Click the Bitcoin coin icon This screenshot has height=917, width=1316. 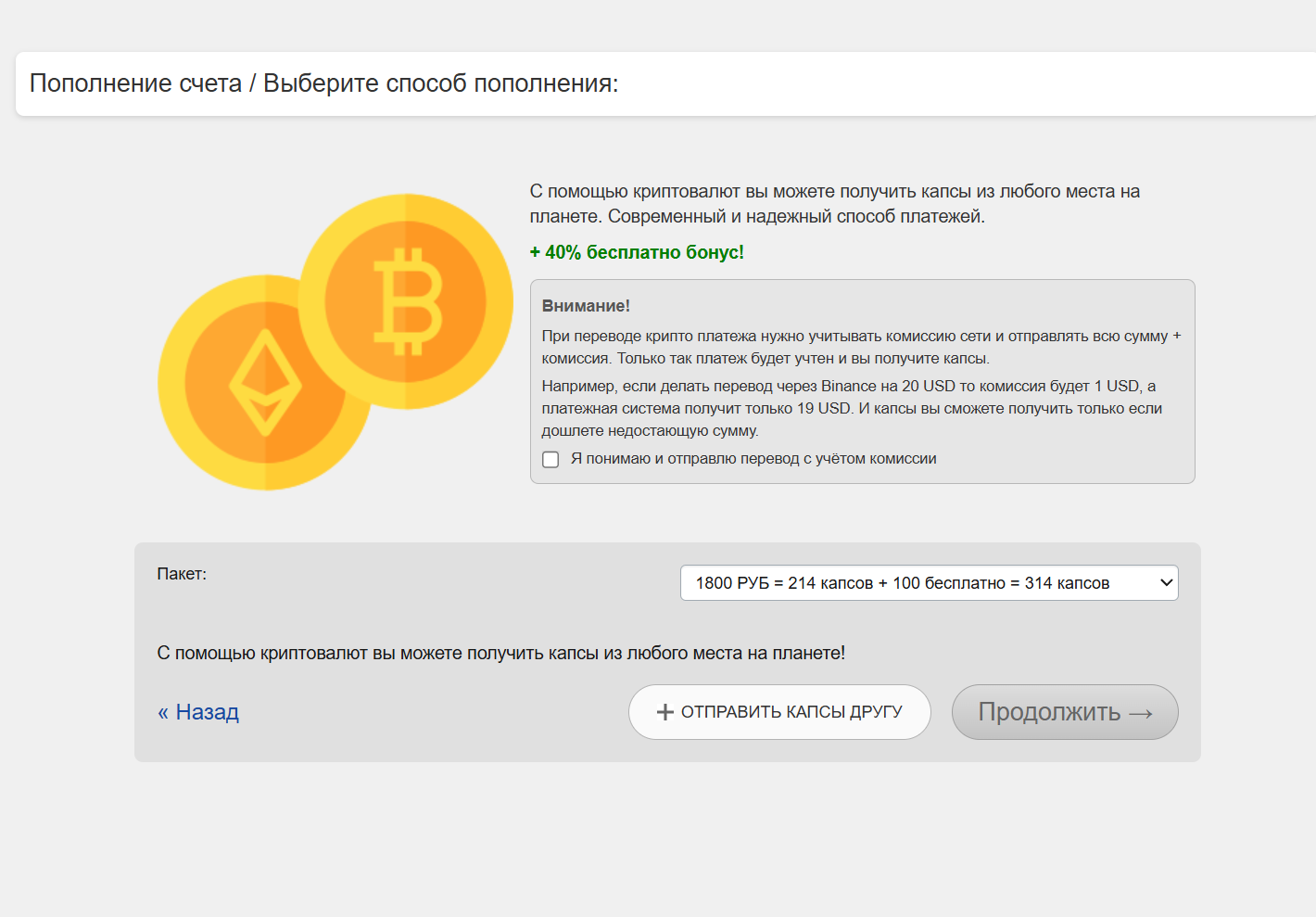click(406, 300)
